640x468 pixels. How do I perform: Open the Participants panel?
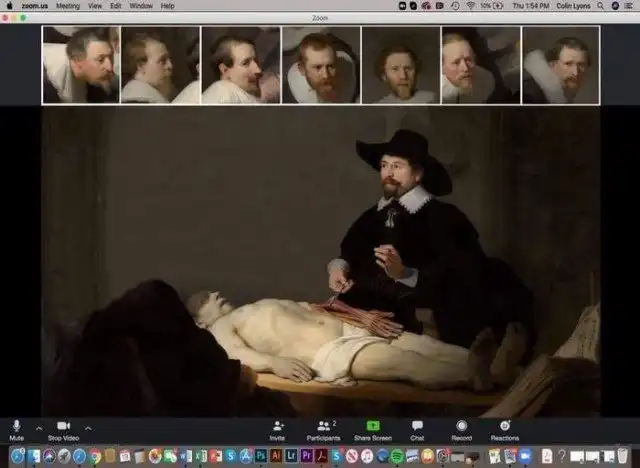(x=324, y=427)
